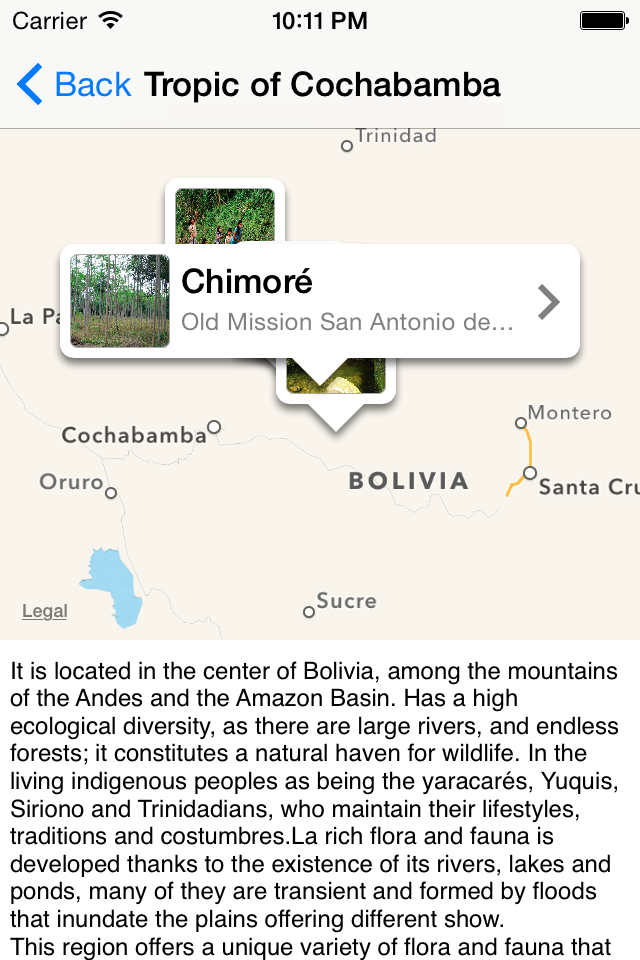Tap the Chimoré forest thumbnail in callout
Screen dimensions: 640x960
coord(120,301)
